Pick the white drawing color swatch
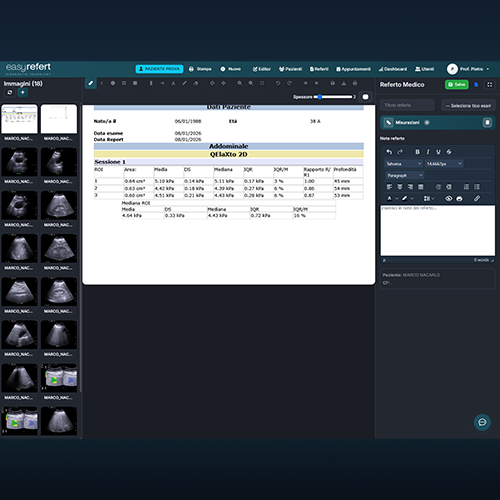The width and height of the screenshot is (500, 500). tap(365, 97)
